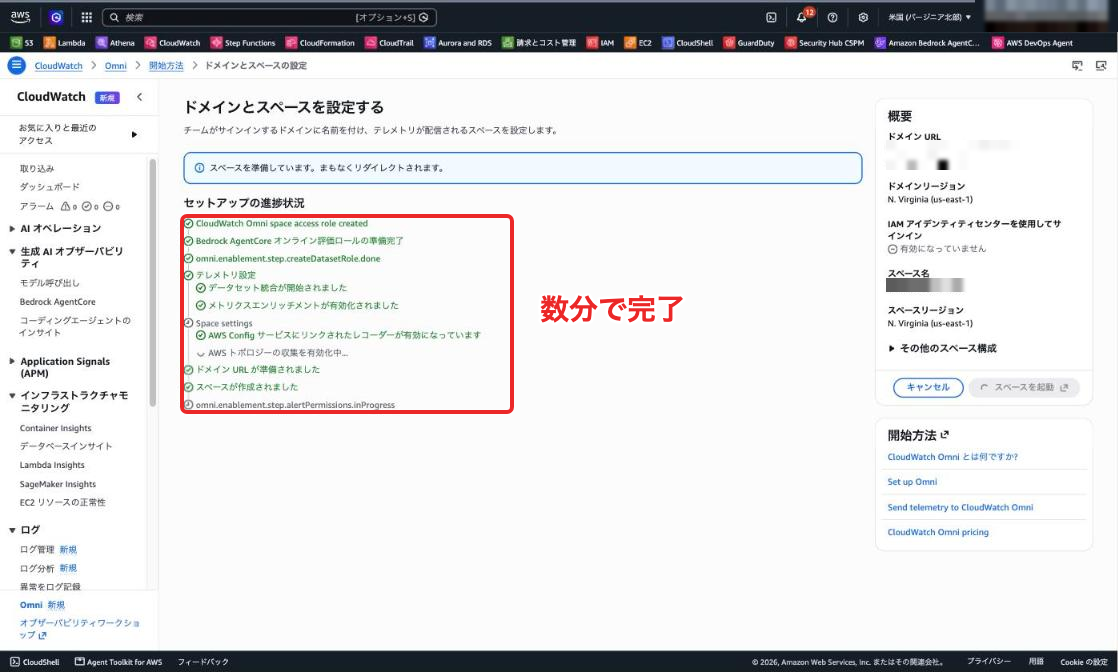
Task: Select アラーム in the sidebar
Action: 36,206
